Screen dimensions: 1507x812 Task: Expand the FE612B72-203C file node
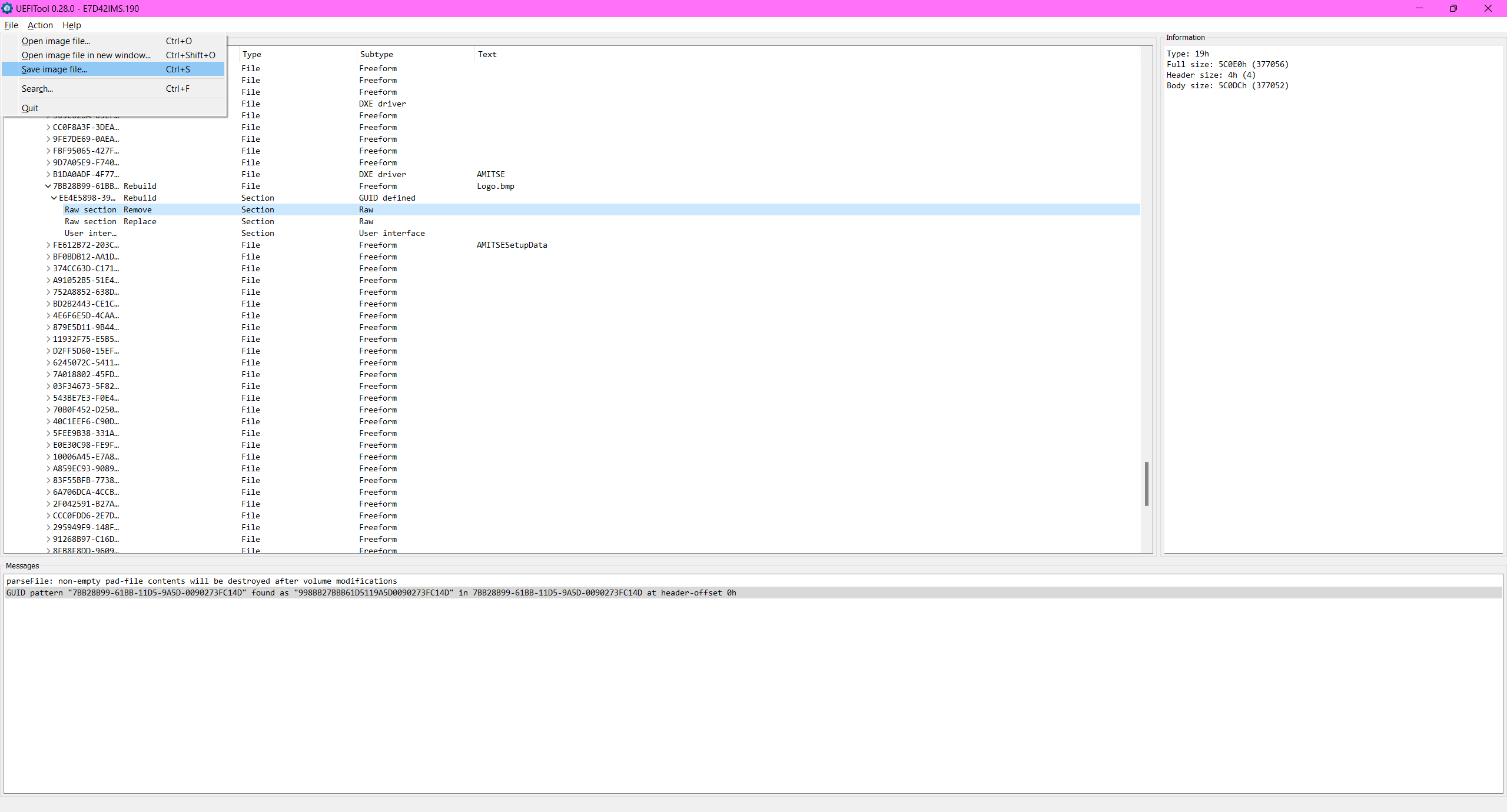pyautogui.click(x=48, y=245)
